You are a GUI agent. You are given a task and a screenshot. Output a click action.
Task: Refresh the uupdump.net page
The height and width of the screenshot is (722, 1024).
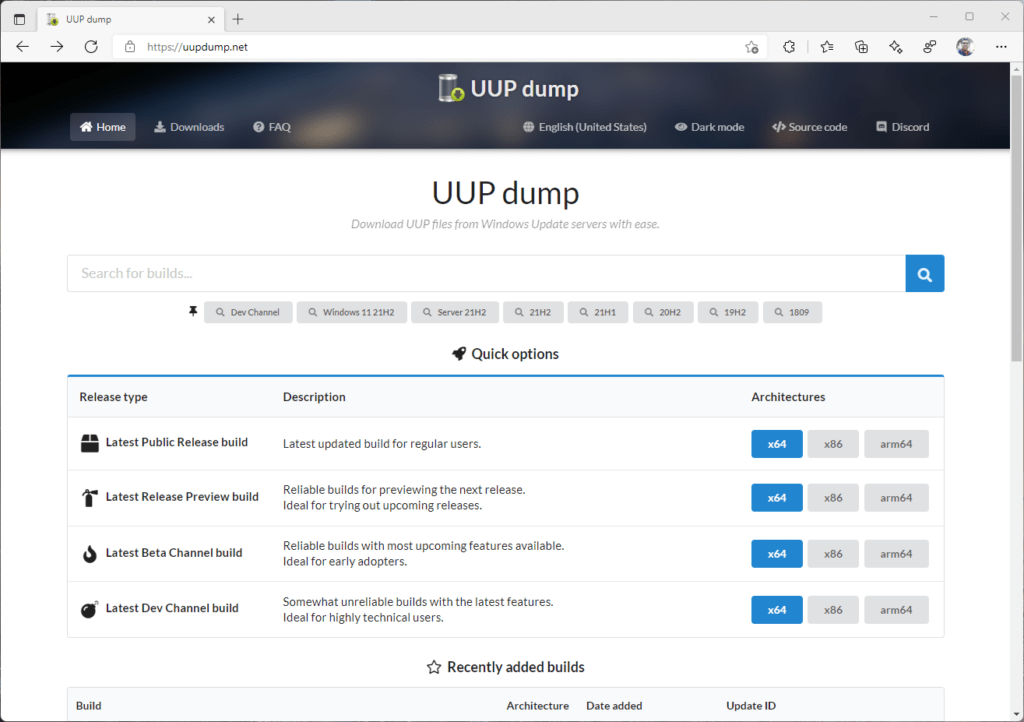point(91,46)
